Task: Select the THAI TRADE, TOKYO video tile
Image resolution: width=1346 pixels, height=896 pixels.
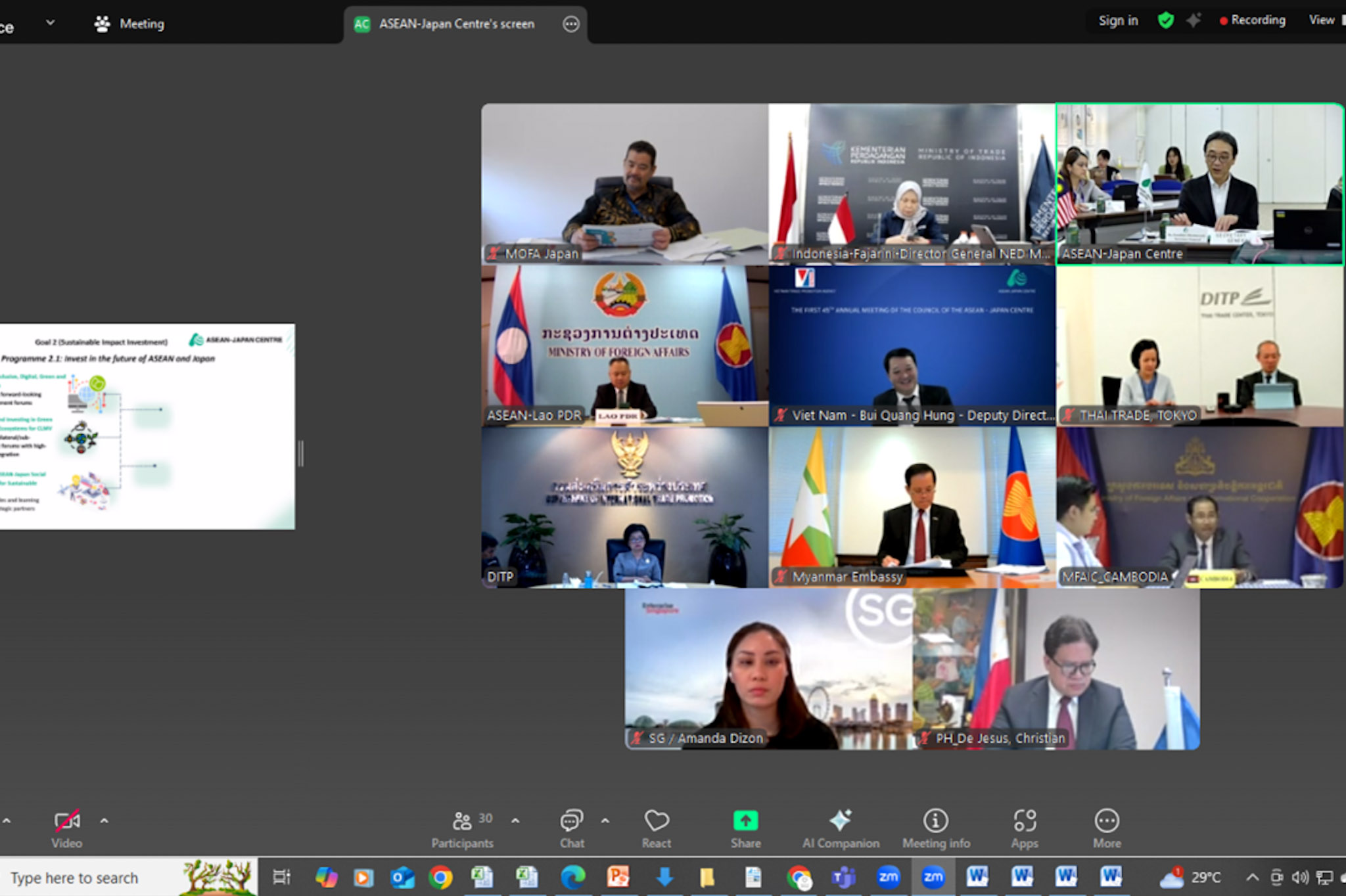Action: (x=1200, y=346)
